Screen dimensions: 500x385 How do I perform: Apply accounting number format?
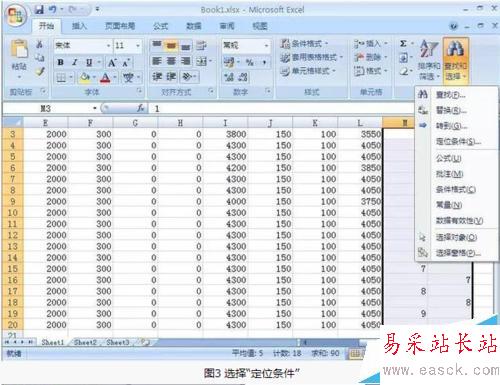229,62
